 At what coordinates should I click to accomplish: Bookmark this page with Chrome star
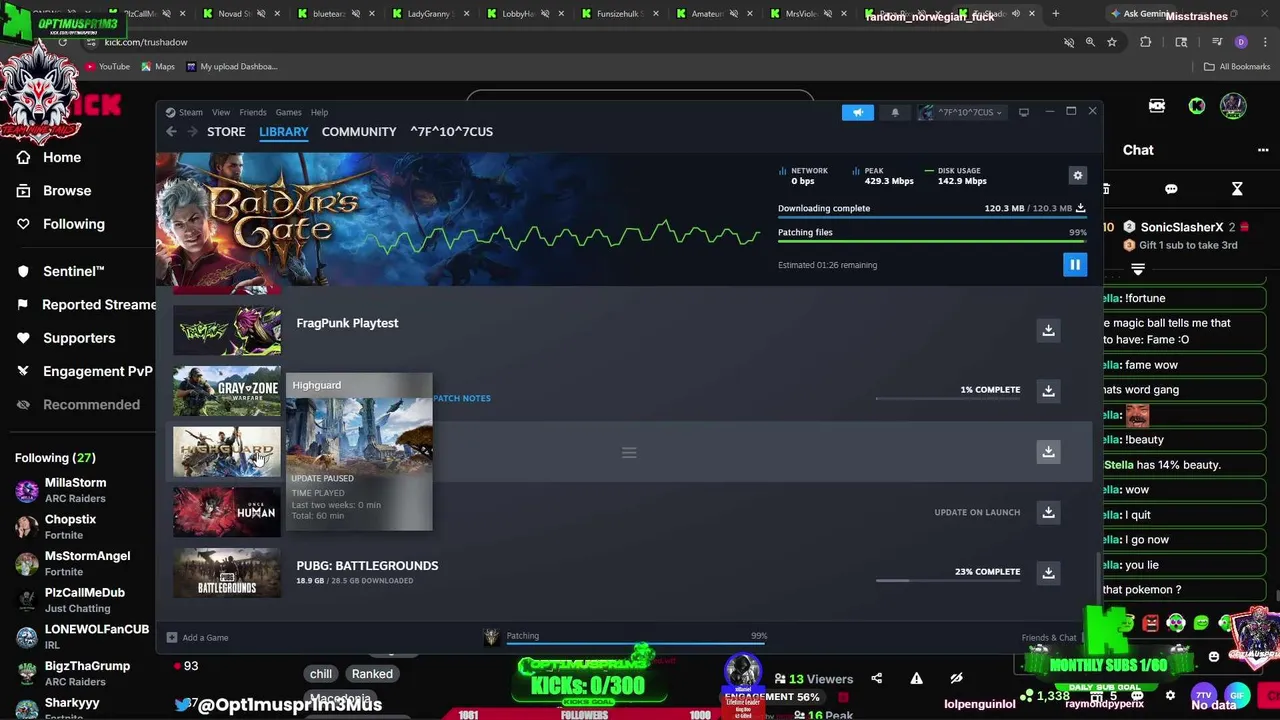click(1111, 42)
